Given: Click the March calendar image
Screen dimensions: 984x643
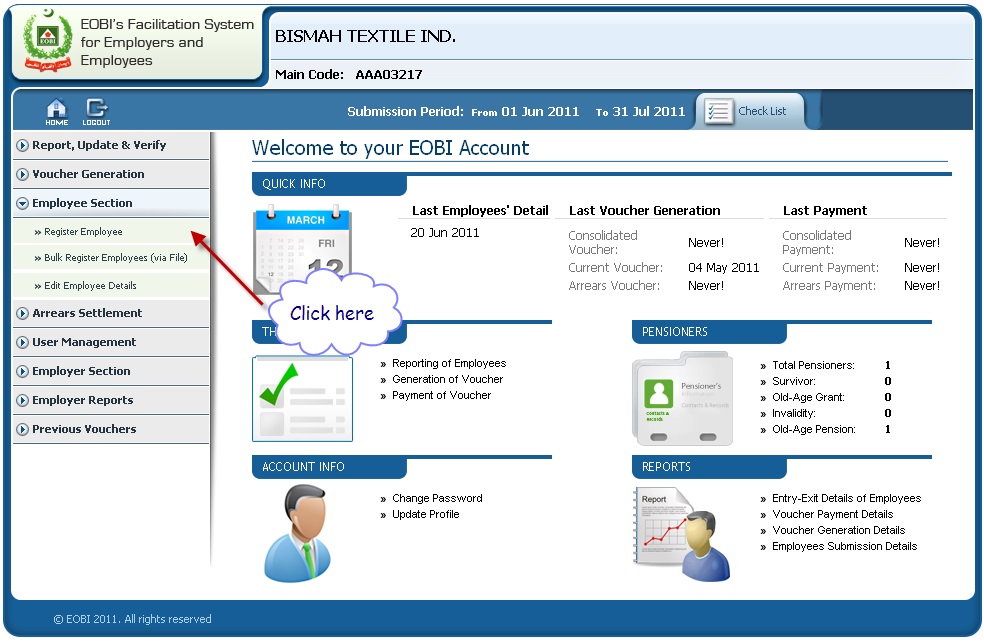Looking at the screenshot, I should (302, 251).
